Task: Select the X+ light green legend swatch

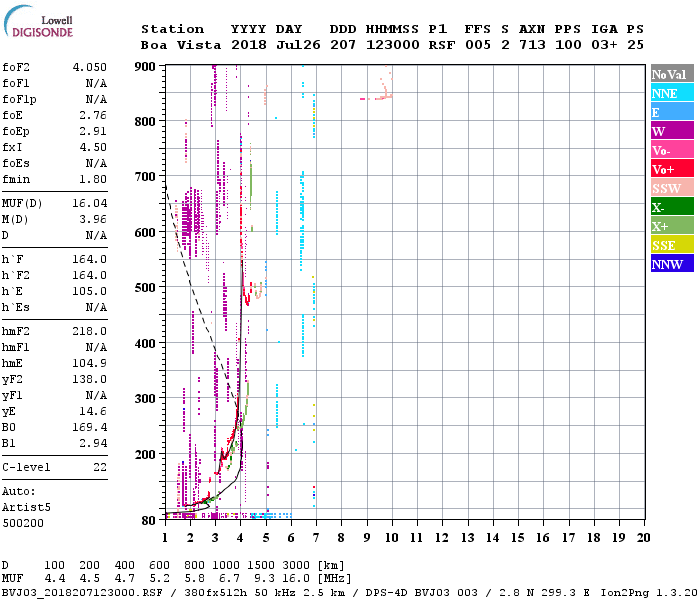Action: [672, 226]
